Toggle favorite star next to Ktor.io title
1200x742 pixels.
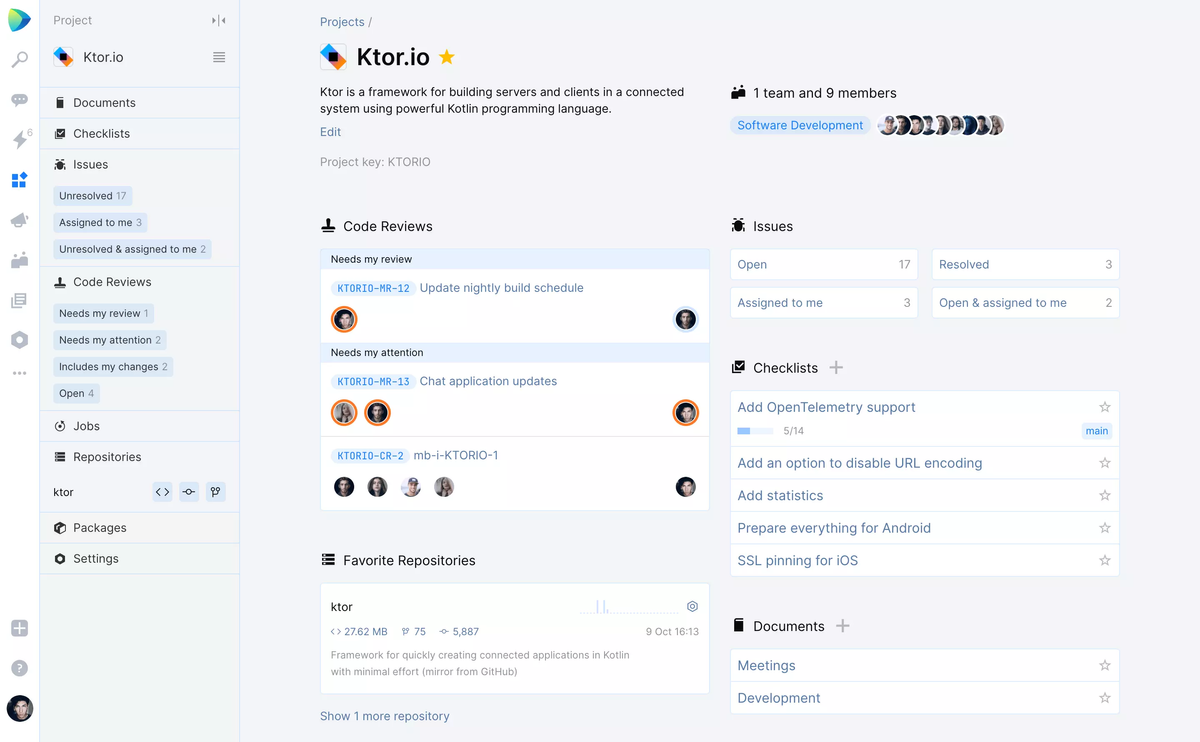click(447, 57)
